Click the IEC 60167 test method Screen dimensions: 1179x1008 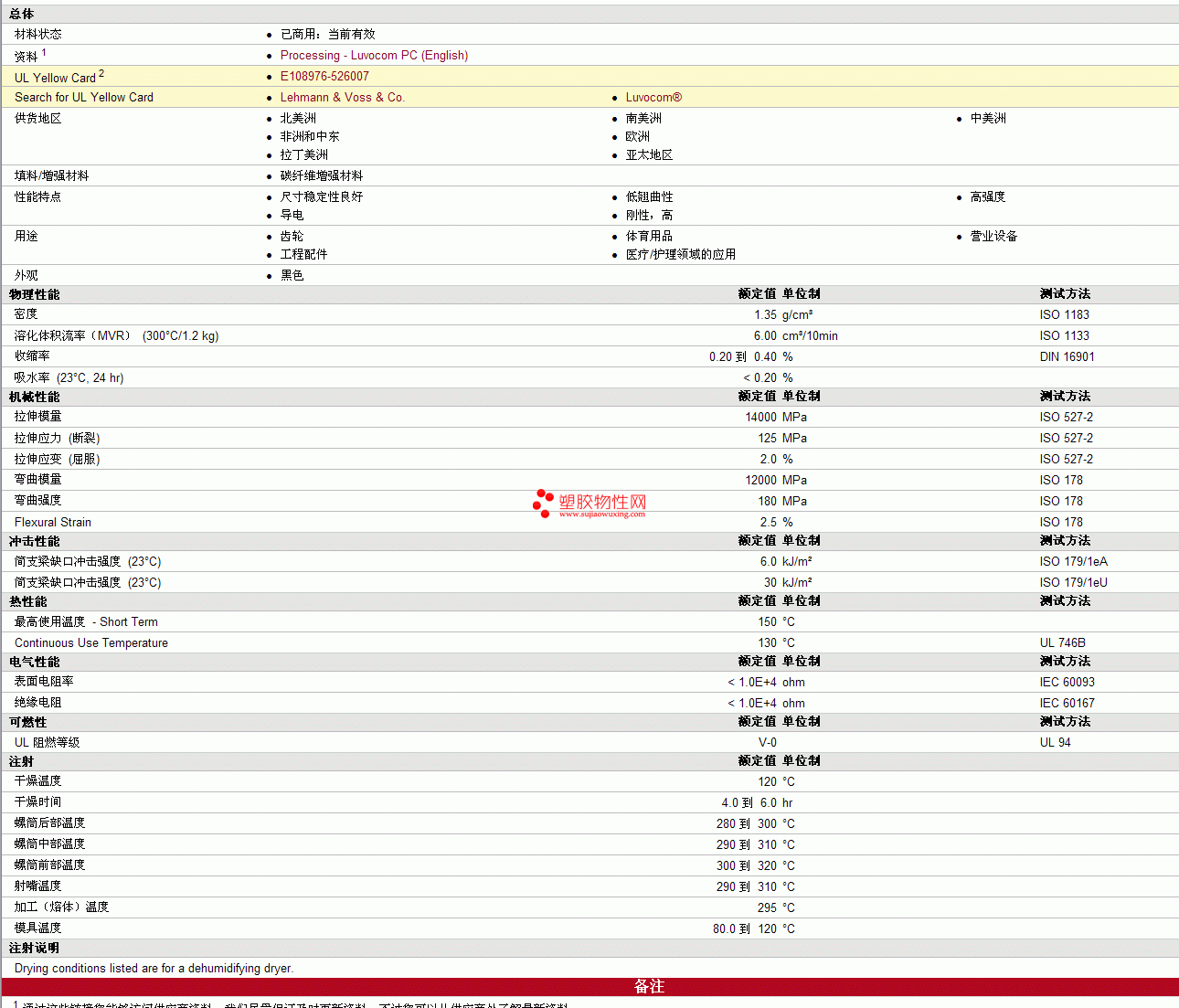pos(1067,703)
